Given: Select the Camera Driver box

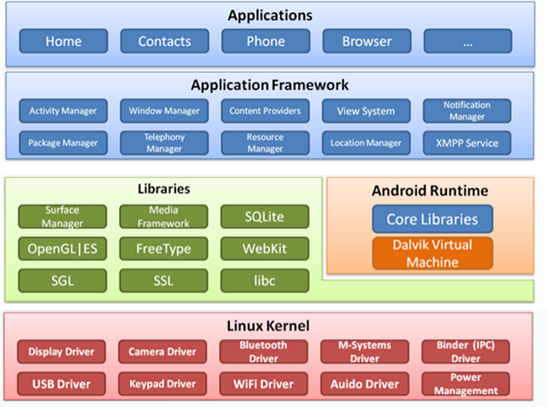Looking at the screenshot, I should click(x=163, y=351).
